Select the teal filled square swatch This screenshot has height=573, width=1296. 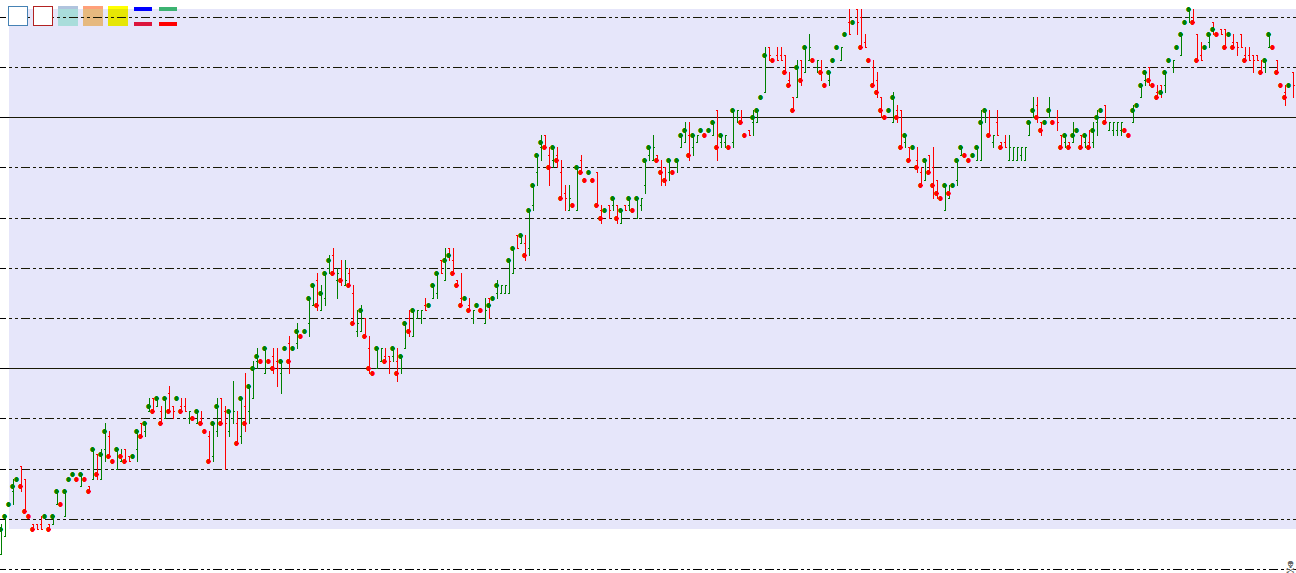(68, 16)
